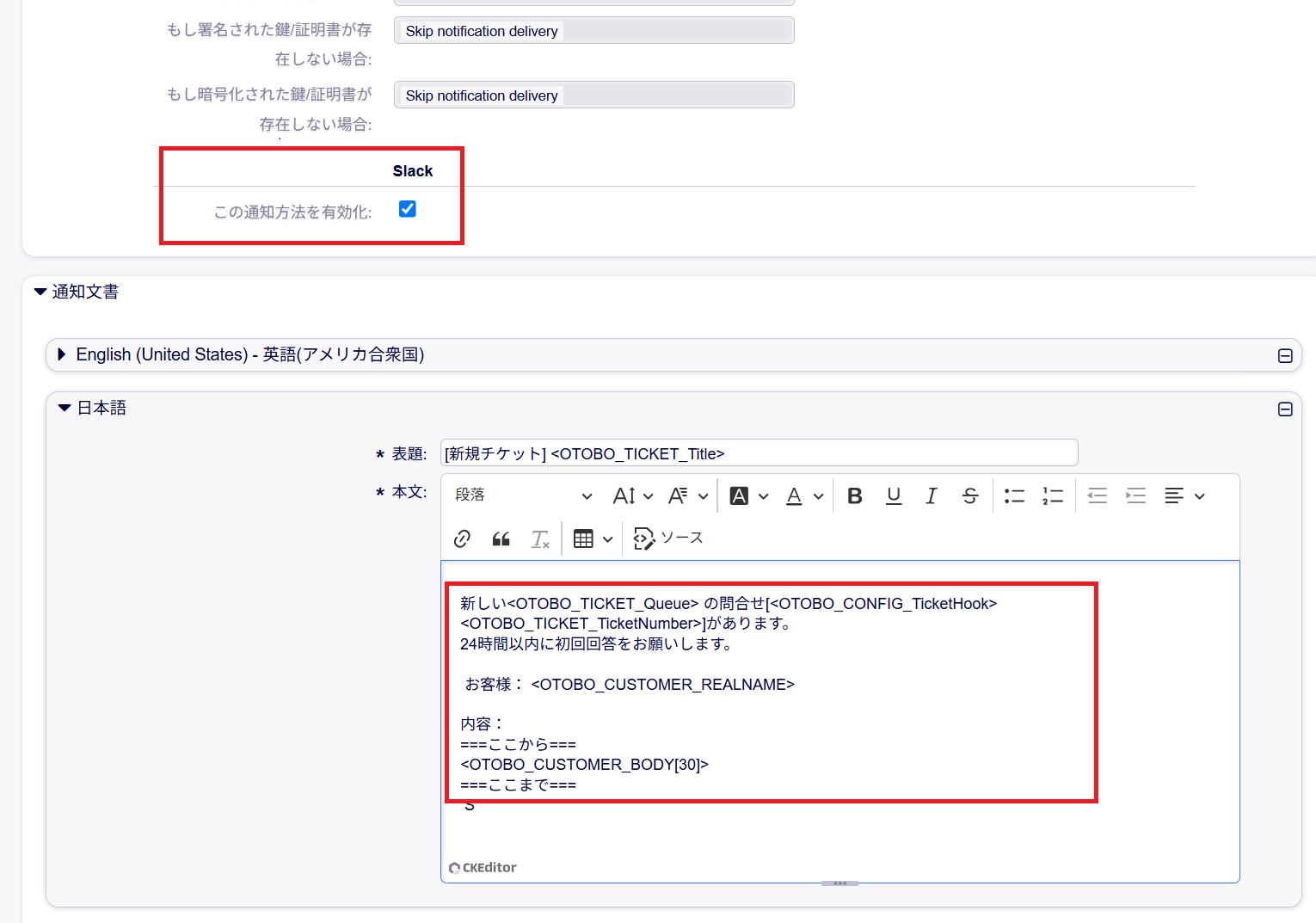Open font background color picker
This screenshot has width=1316, height=923.
(x=749, y=495)
